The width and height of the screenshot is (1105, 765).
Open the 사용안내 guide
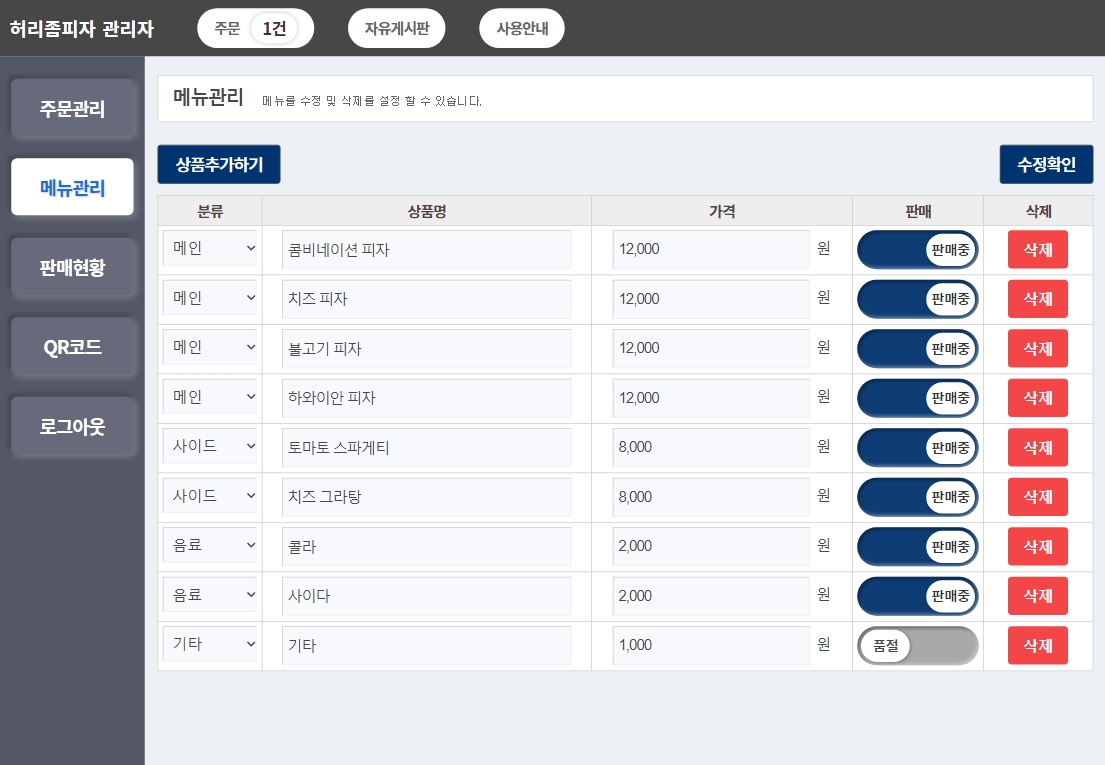(521, 28)
